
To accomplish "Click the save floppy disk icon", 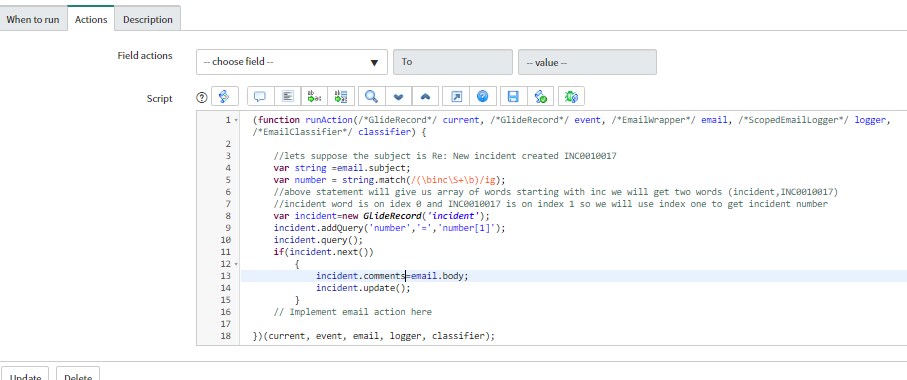I will coord(513,96).
